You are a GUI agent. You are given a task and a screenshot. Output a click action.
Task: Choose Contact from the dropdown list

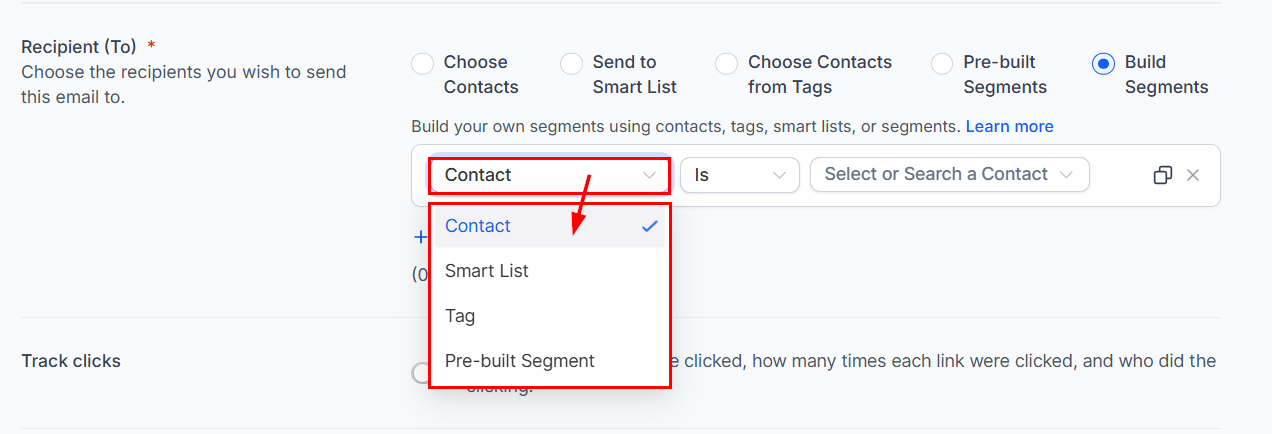[549, 226]
